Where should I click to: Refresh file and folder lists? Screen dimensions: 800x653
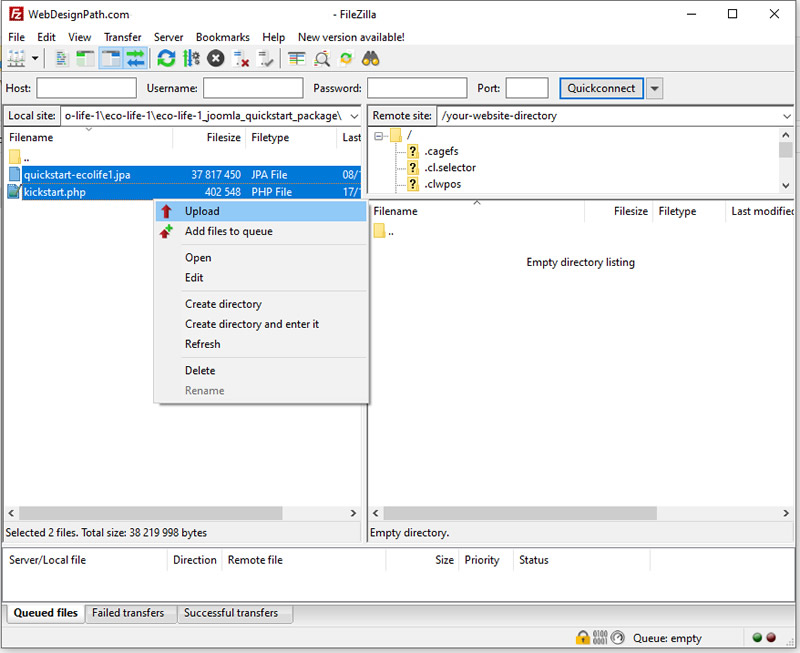pyautogui.click(x=166, y=59)
